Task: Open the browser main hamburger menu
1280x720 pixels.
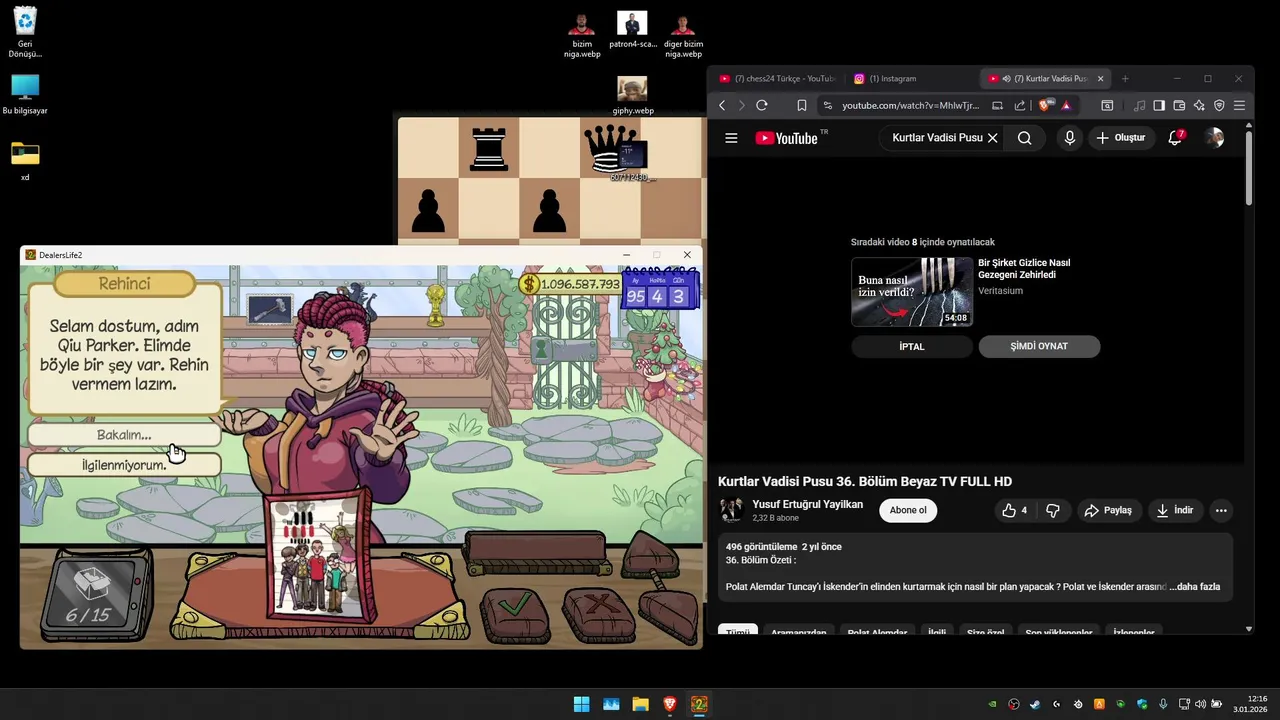Action: [x=1239, y=105]
